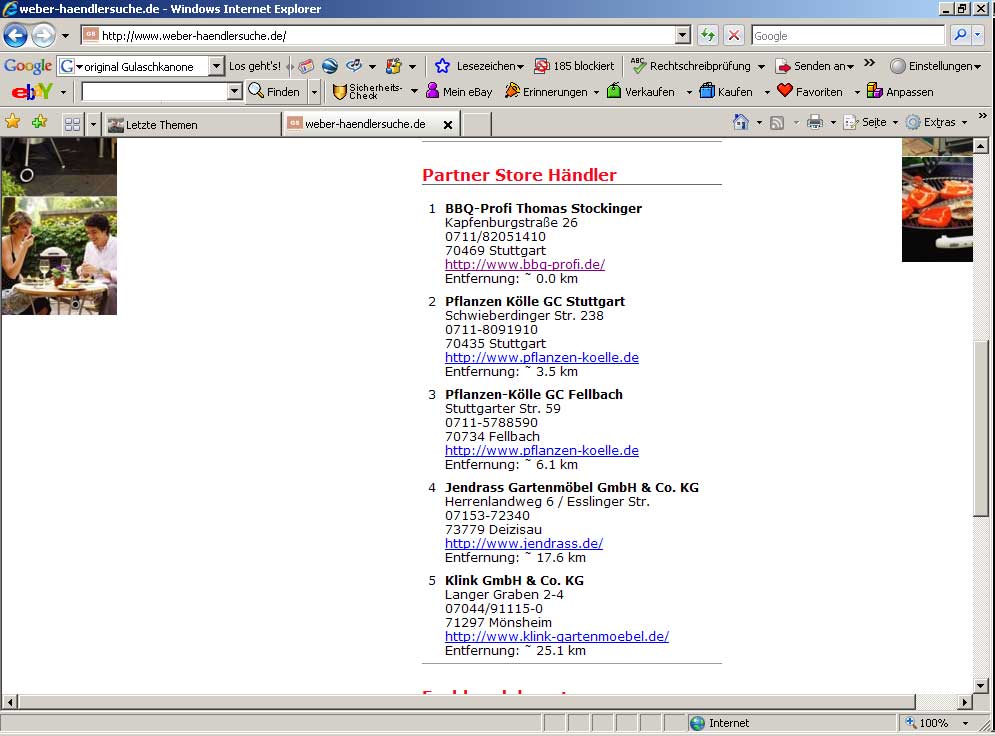Click the Klink GmbH & Co. KG heading

515,581
